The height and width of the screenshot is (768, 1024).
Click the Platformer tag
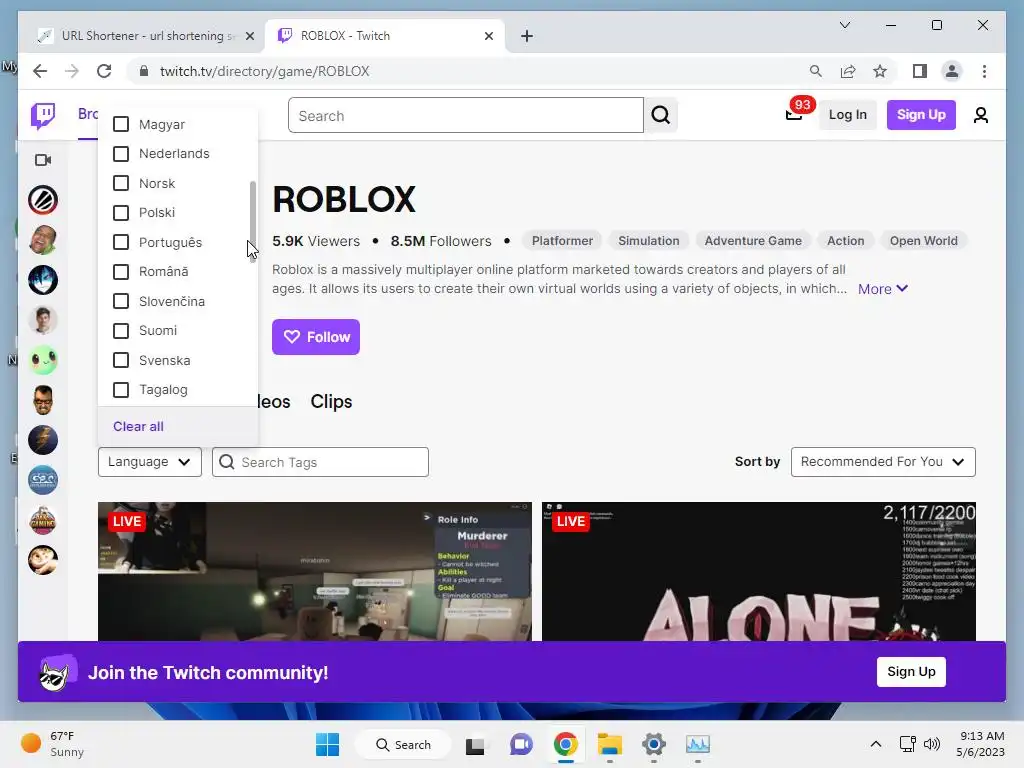point(562,241)
